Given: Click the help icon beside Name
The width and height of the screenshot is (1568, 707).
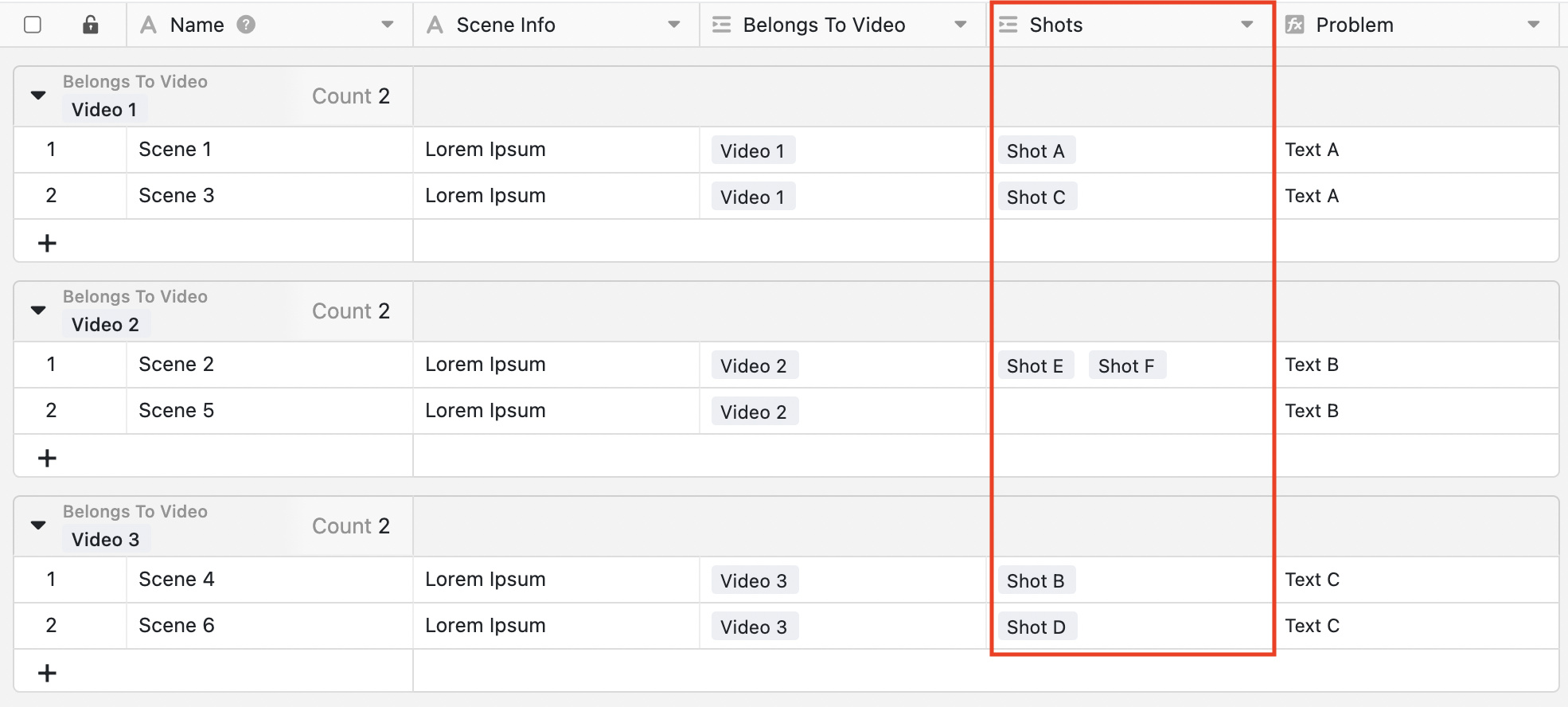Looking at the screenshot, I should point(247,25).
